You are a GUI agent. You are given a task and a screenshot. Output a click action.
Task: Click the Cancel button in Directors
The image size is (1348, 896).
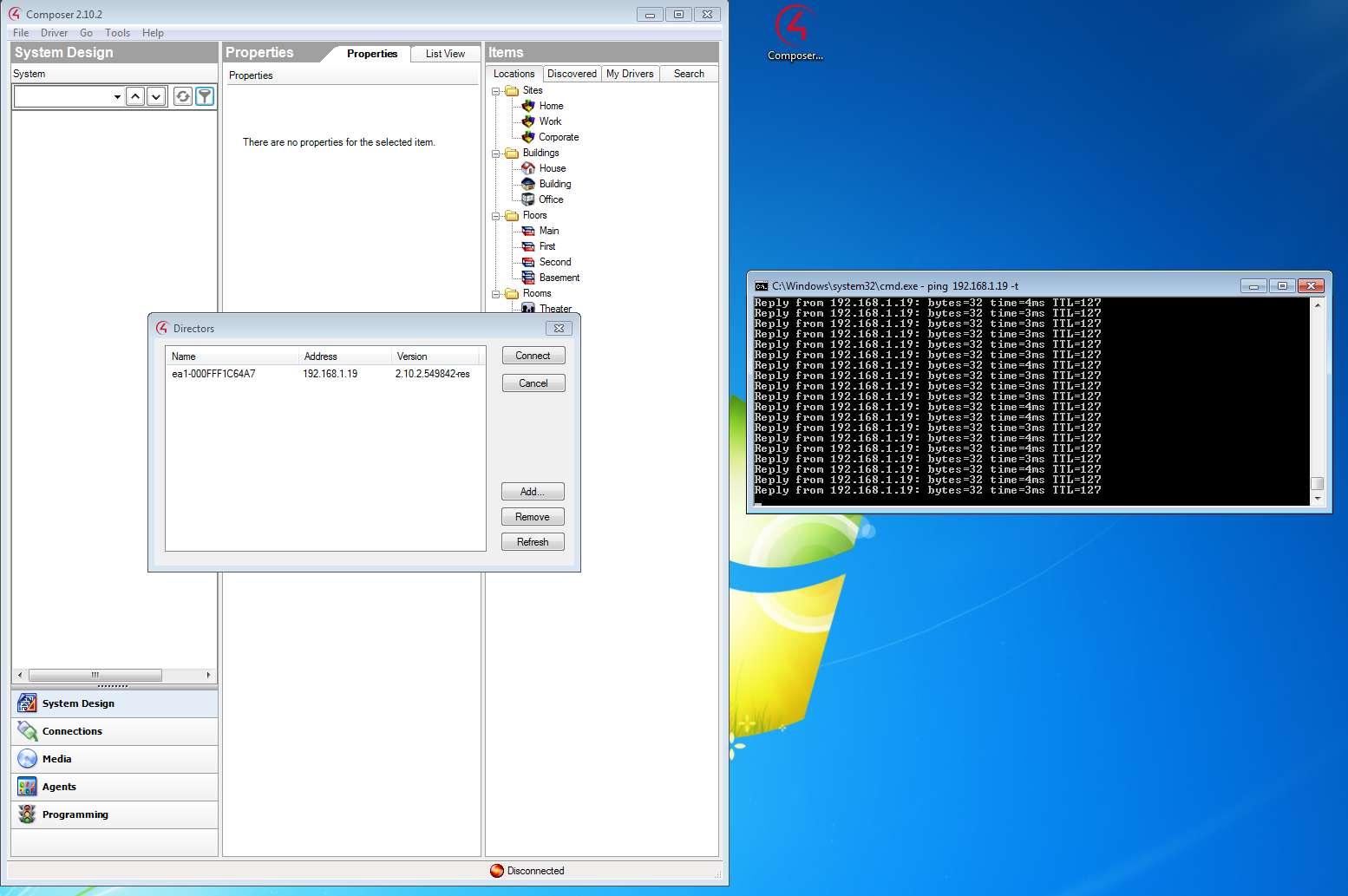(x=533, y=383)
